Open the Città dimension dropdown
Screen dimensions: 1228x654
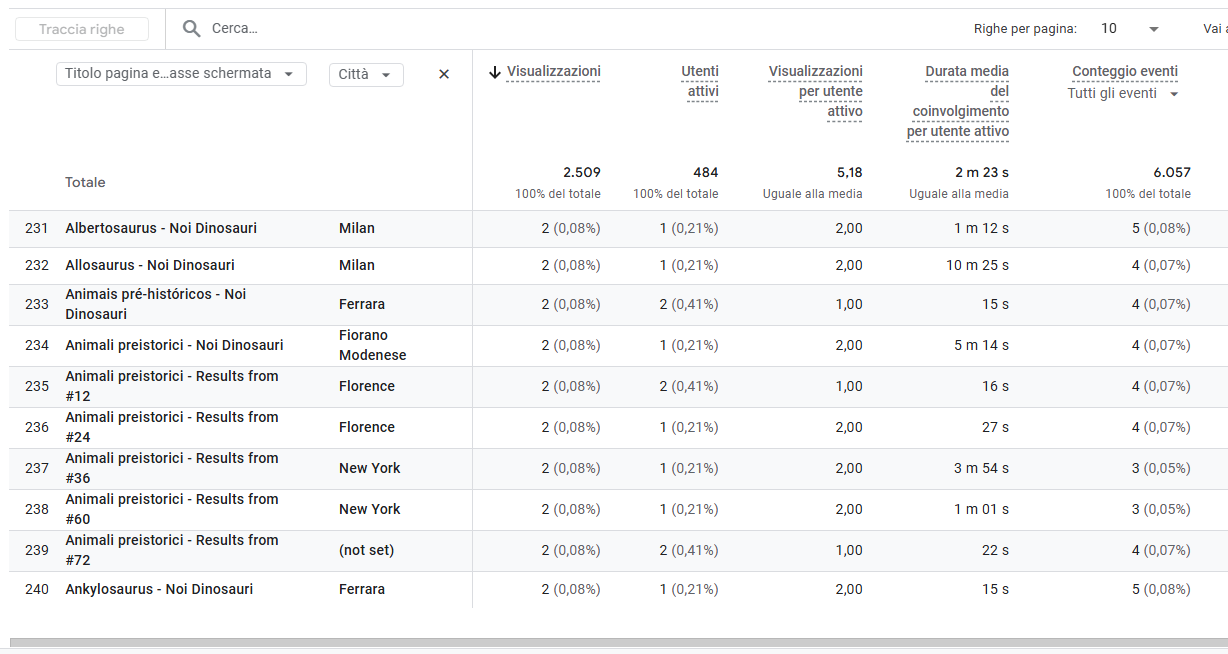click(x=366, y=74)
